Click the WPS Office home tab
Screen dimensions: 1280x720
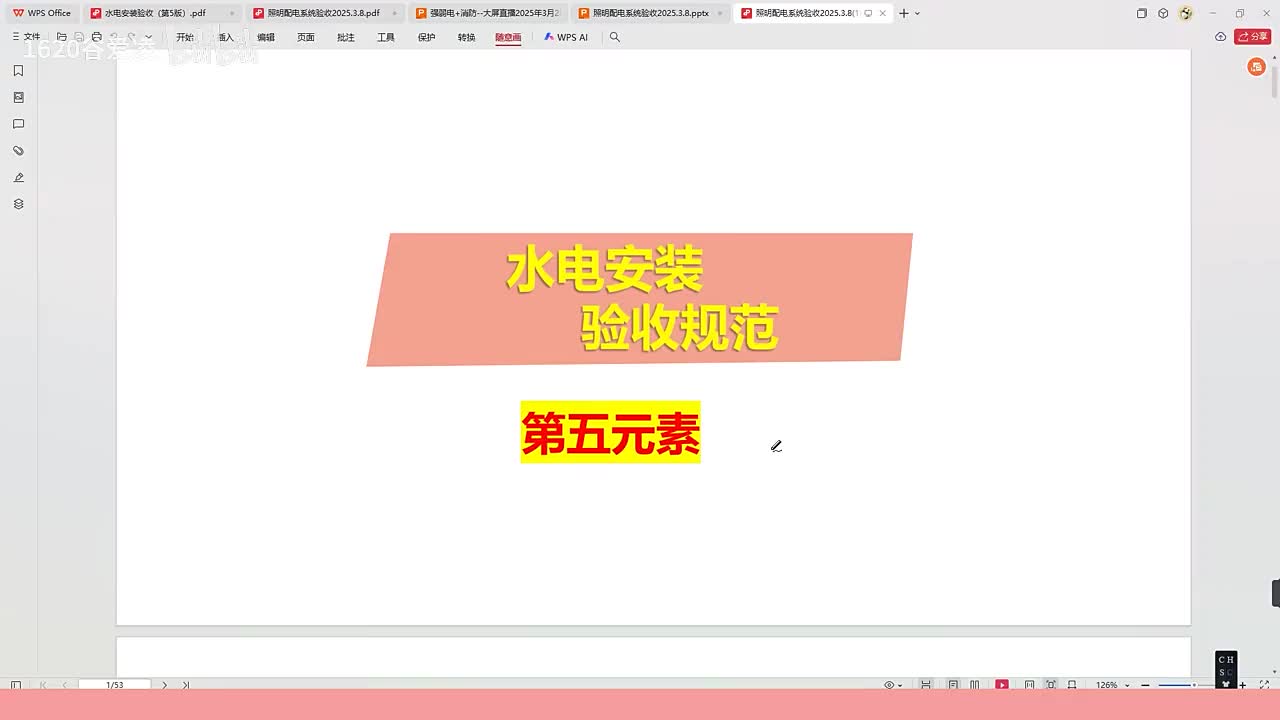click(x=42, y=13)
